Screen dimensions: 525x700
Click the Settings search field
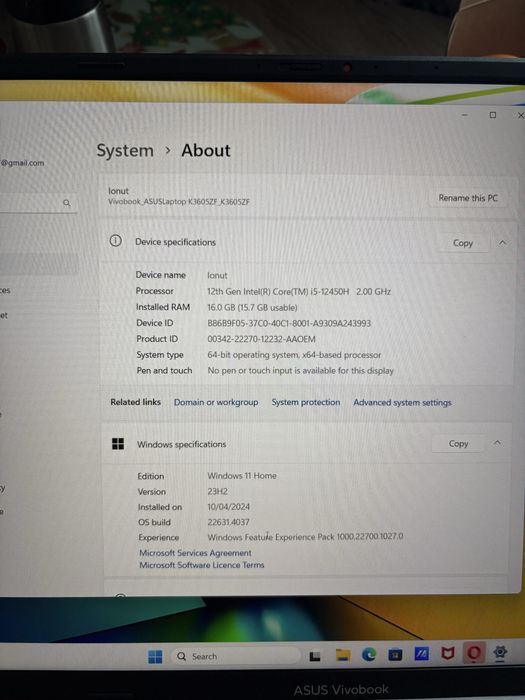[x=38, y=203]
